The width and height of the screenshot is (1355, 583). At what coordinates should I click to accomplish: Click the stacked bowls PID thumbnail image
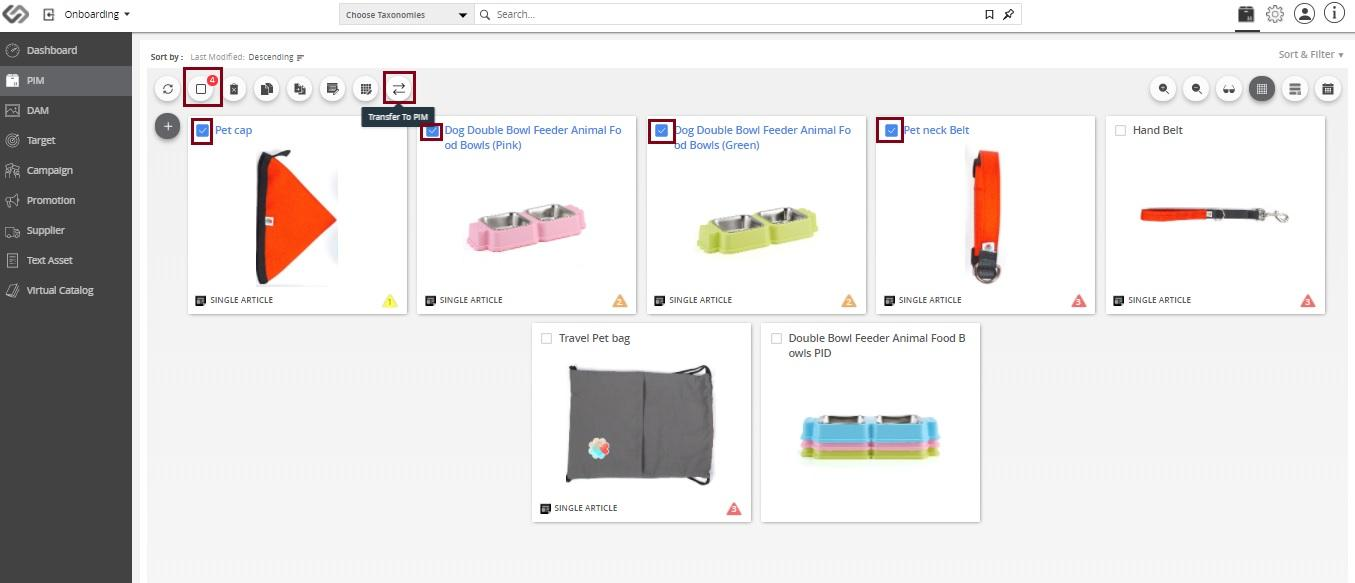[x=870, y=437]
